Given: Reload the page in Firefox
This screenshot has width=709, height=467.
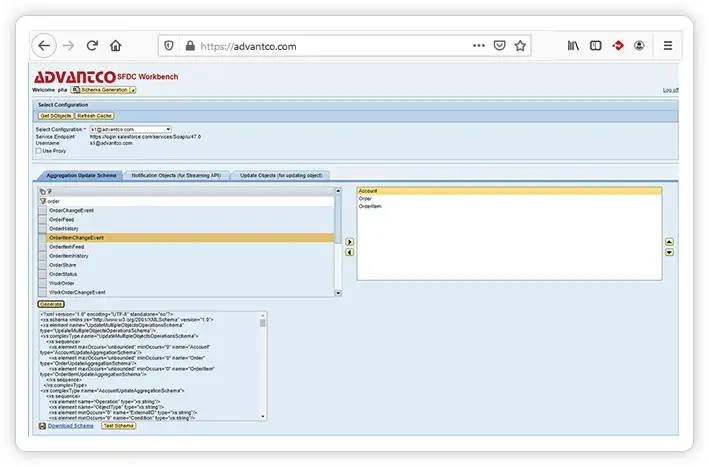Looking at the screenshot, I should [92, 46].
